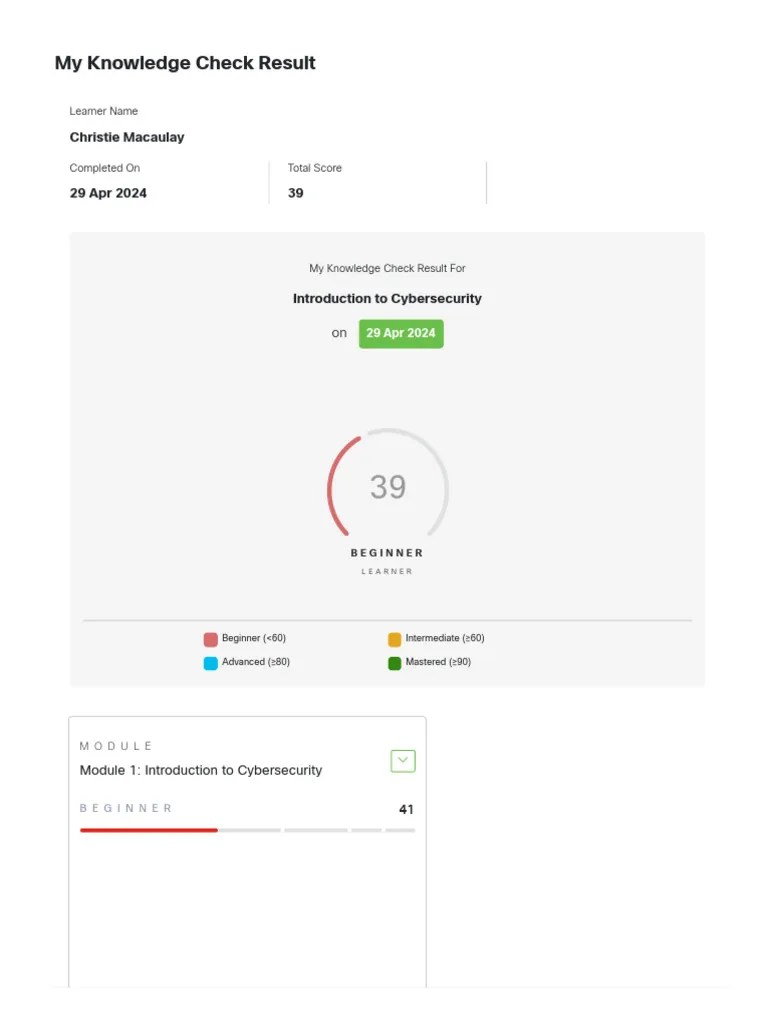Click the 'Intermediate (≥60)' legend text
Screen dimensions: 768x1024
point(445,638)
